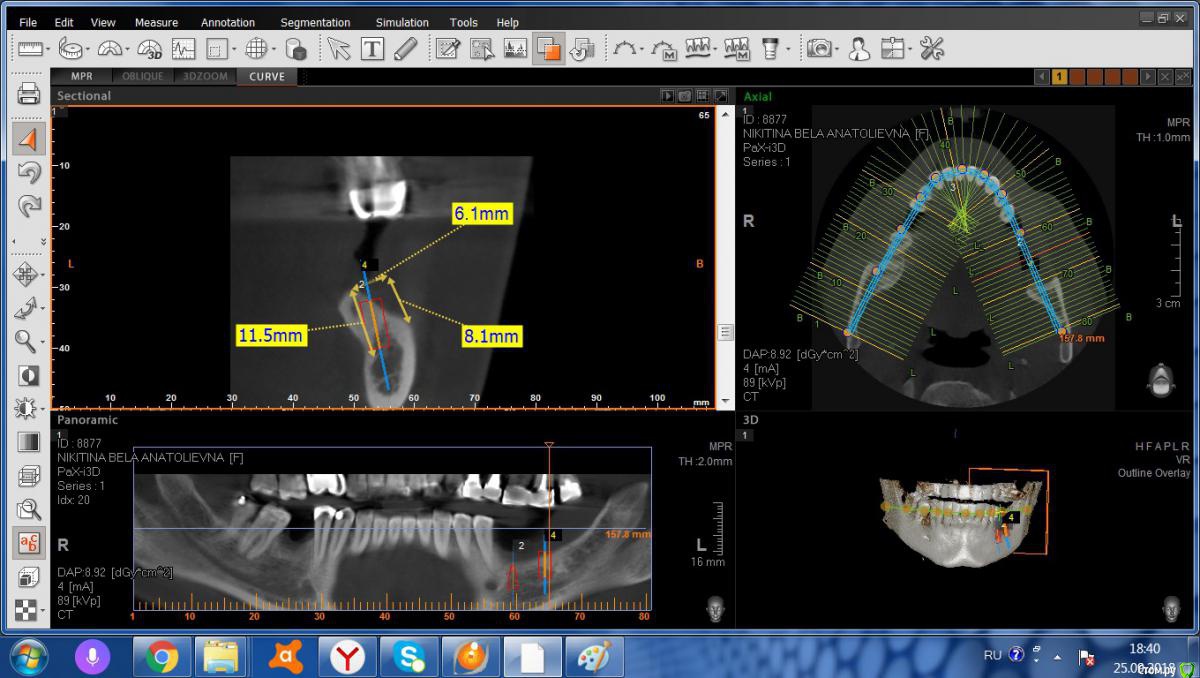
Task: Open the Segmentation menu
Action: tap(315, 22)
